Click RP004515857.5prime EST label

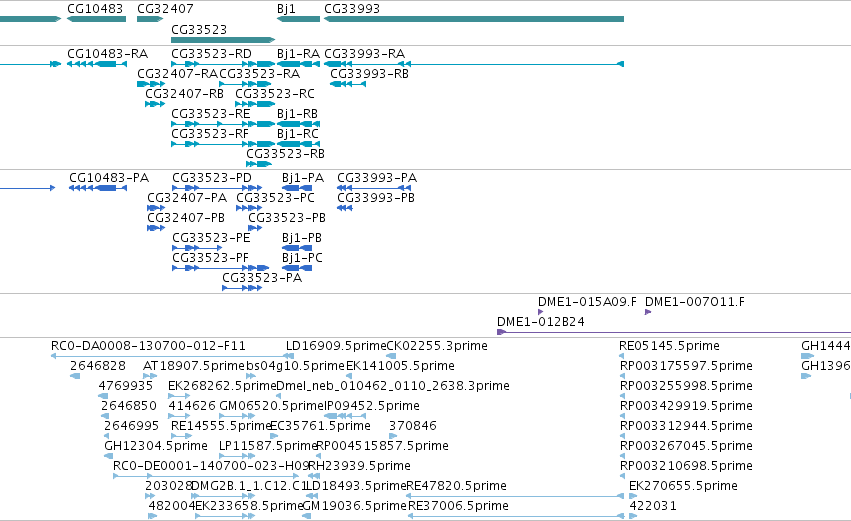pyautogui.click(x=382, y=447)
